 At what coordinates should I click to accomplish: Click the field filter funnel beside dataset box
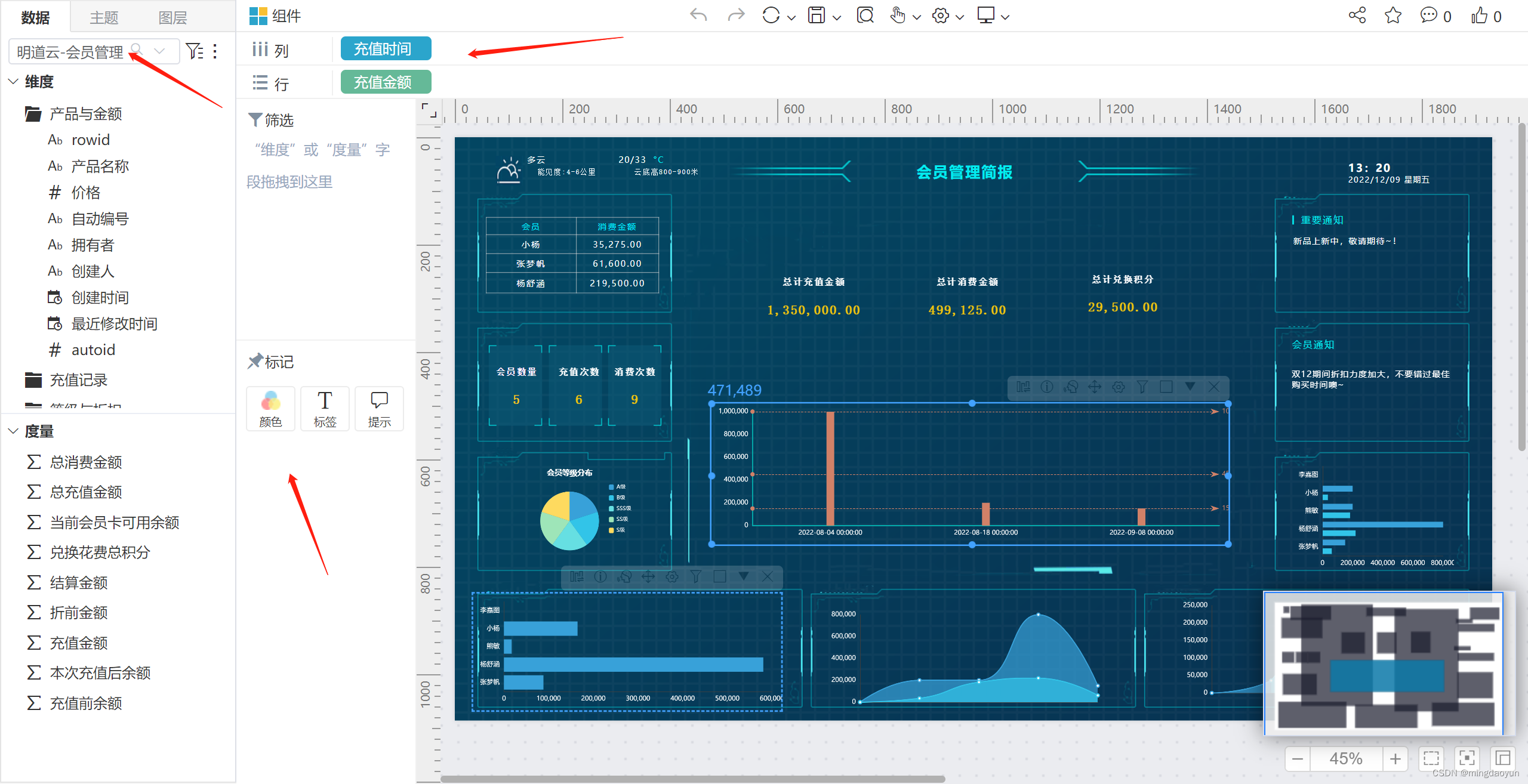click(194, 51)
